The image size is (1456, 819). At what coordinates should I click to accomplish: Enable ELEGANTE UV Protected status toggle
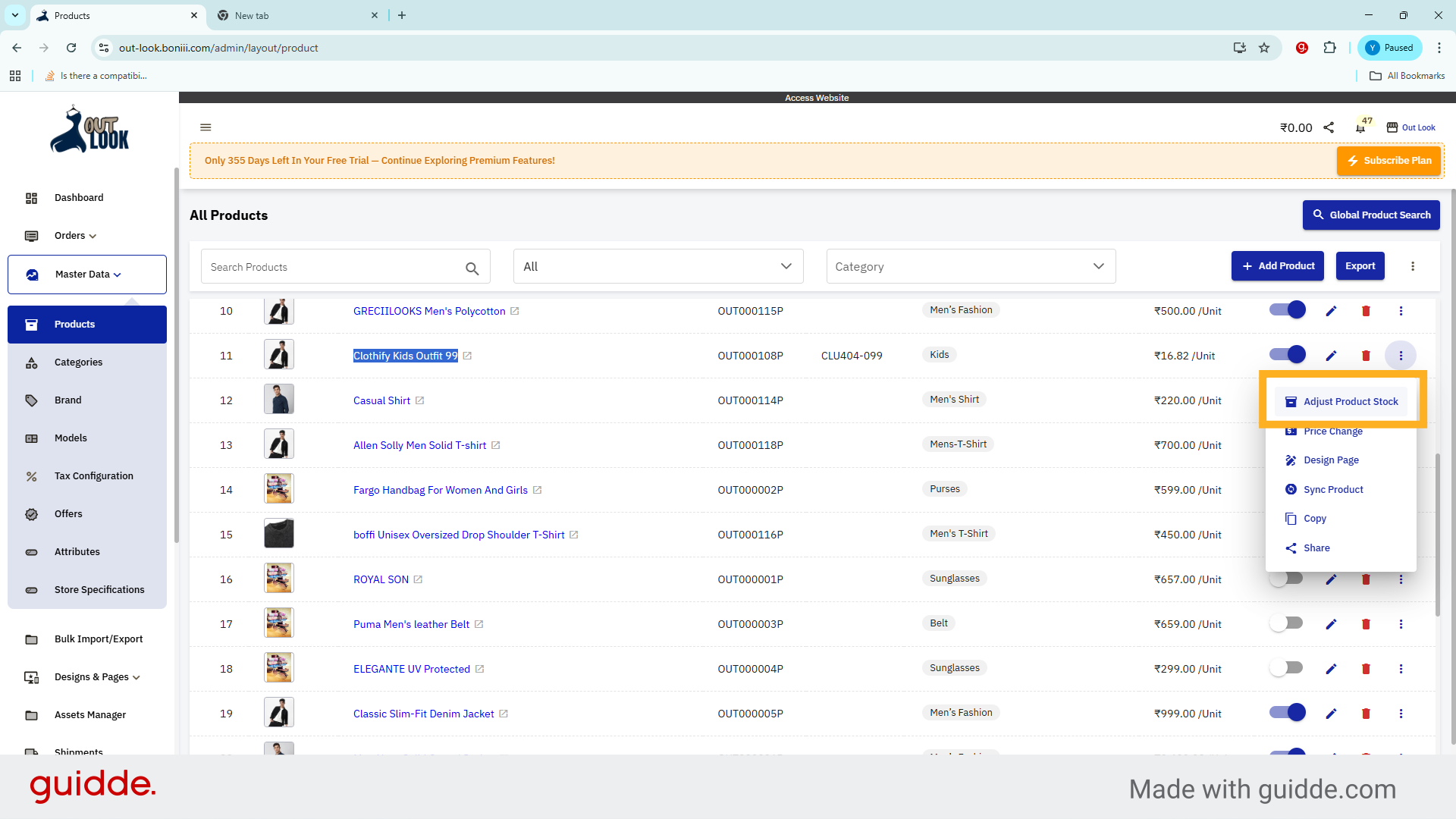pyautogui.click(x=1287, y=667)
